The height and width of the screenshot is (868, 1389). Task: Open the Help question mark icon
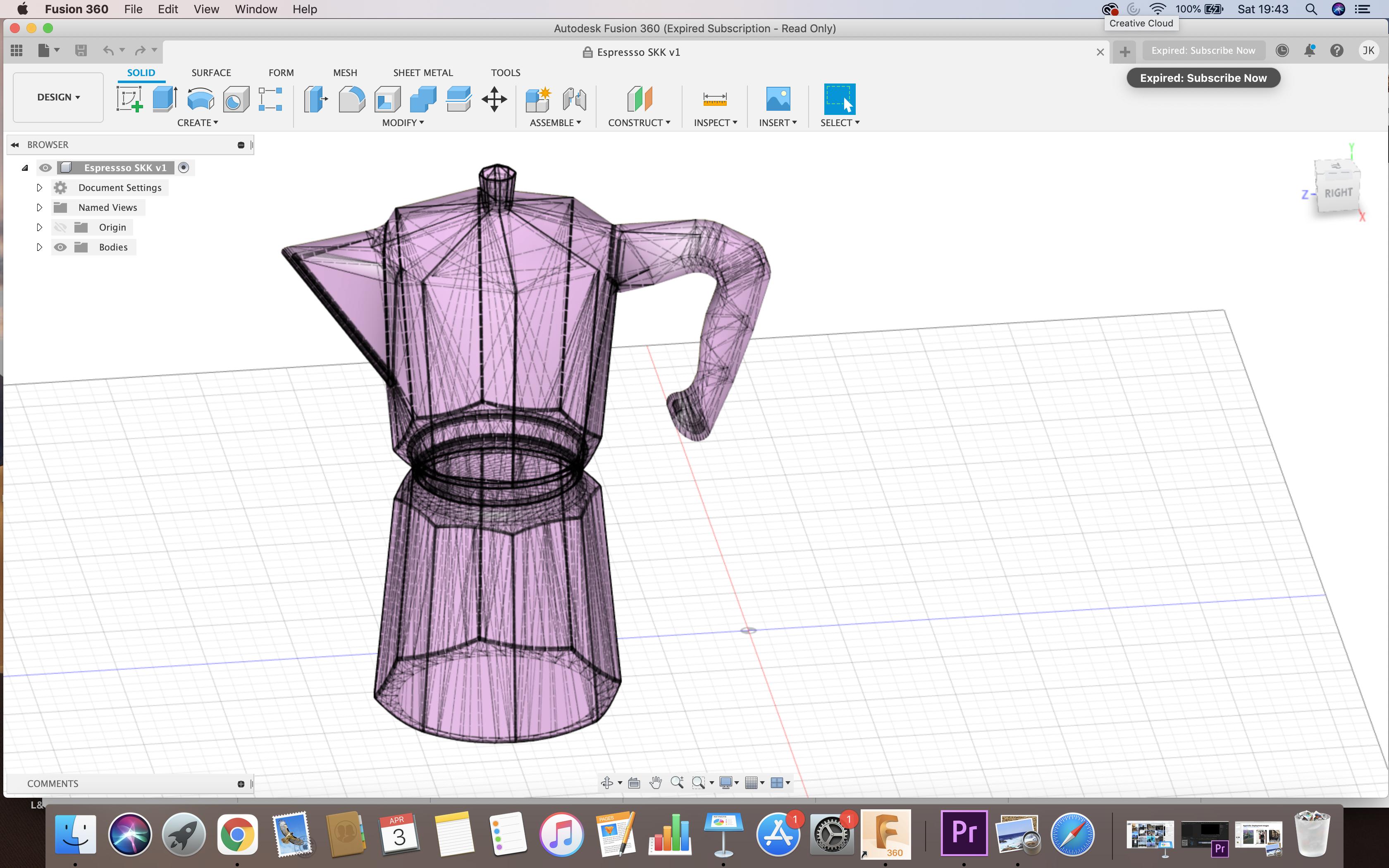[x=1337, y=50]
